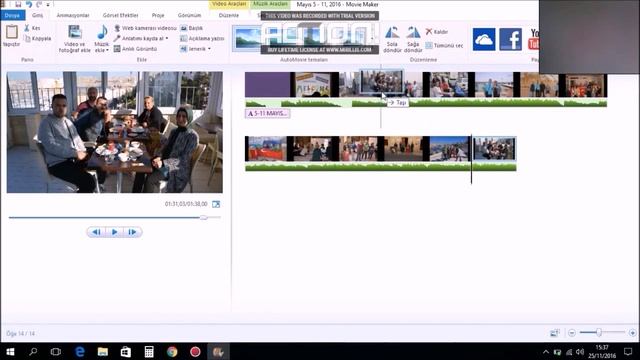
Task: Open the Windows Start menu
Action: tap(11, 351)
